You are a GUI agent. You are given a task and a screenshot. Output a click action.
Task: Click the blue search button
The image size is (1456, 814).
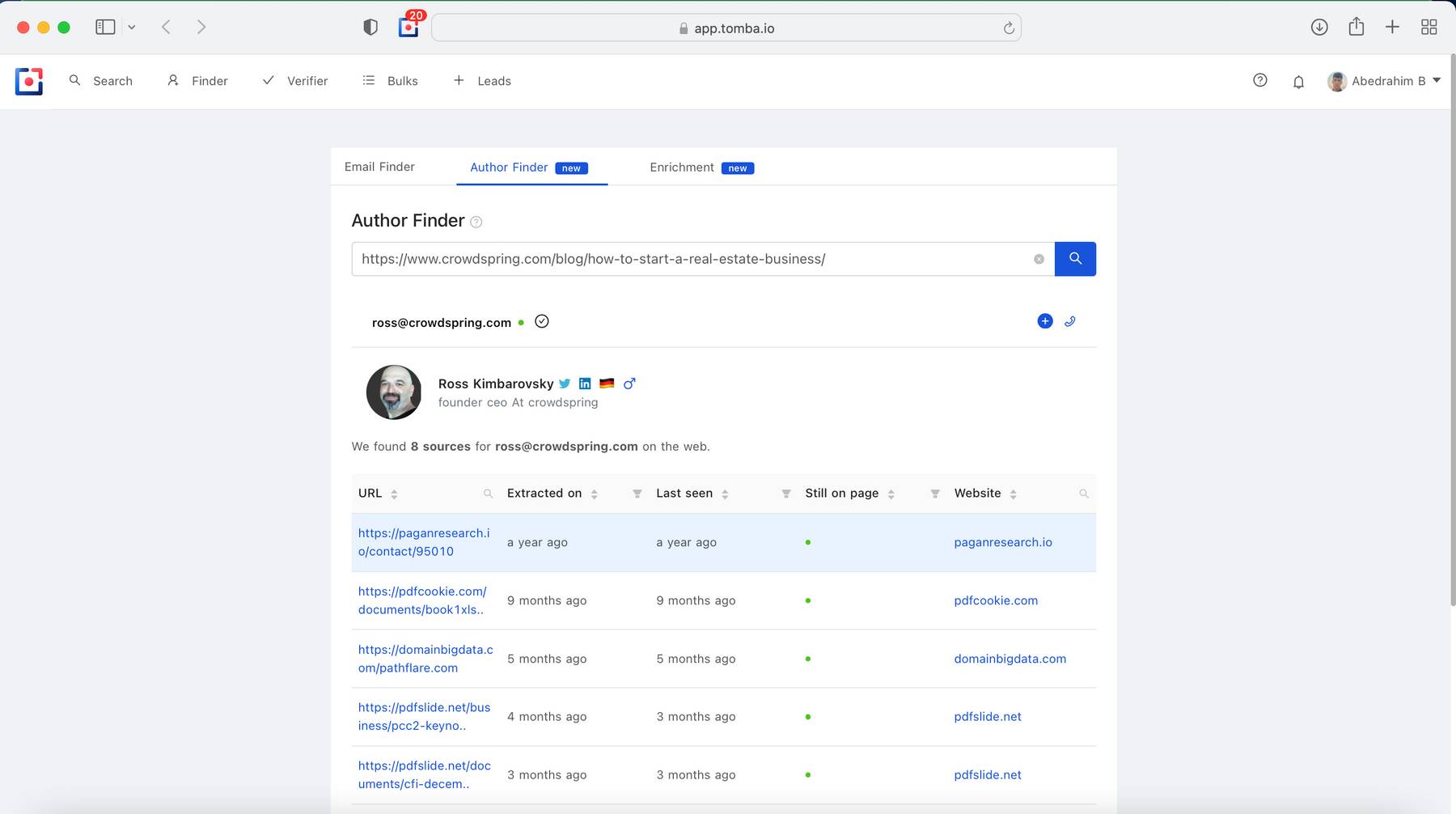[x=1075, y=259]
